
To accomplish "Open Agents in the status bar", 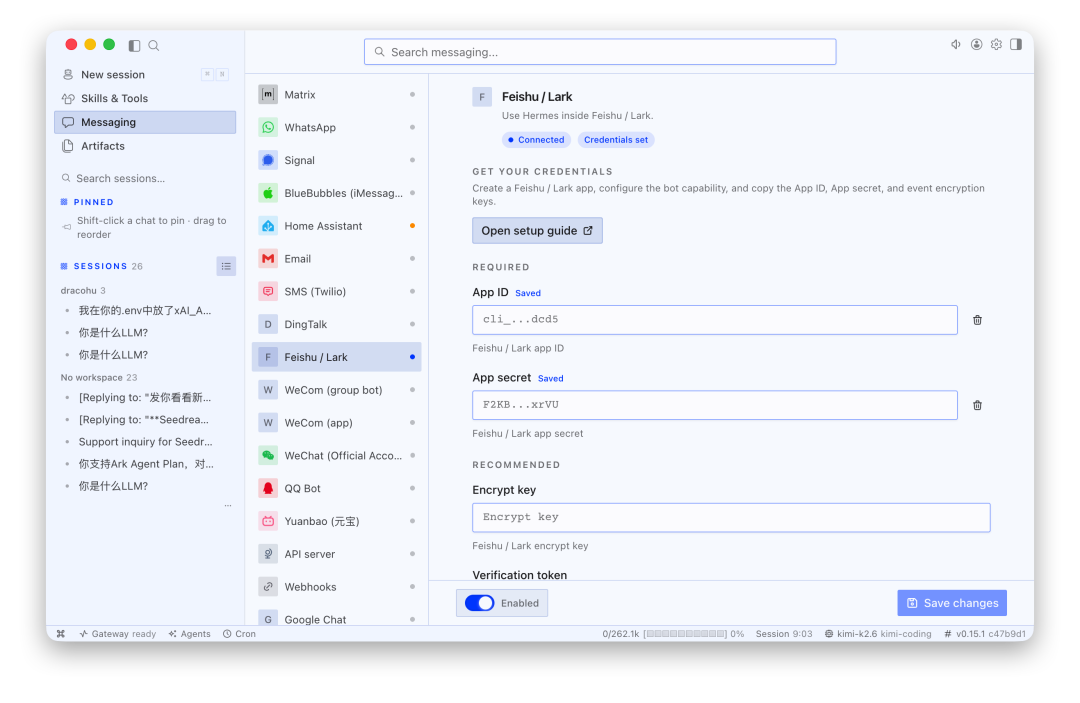I will tap(189, 634).
